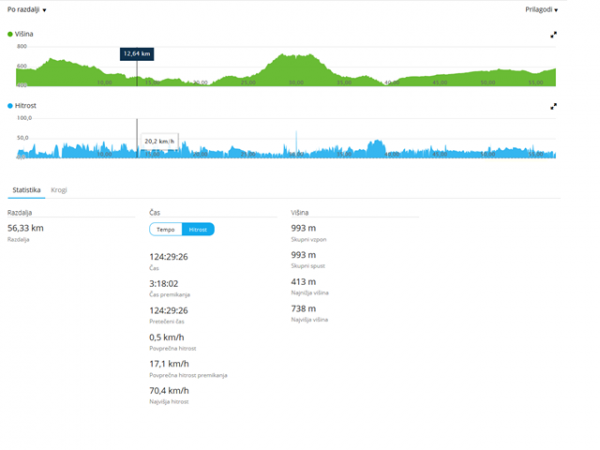Open the Prilagodi dropdown menu
The width and height of the screenshot is (600, 450).
point(541,9)
